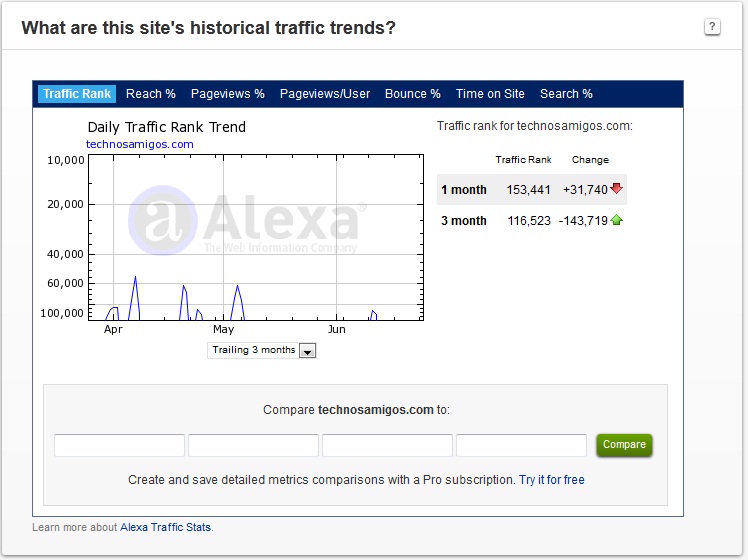
Task: Click the Apr axis label
Action: click(x=113, y=329)
